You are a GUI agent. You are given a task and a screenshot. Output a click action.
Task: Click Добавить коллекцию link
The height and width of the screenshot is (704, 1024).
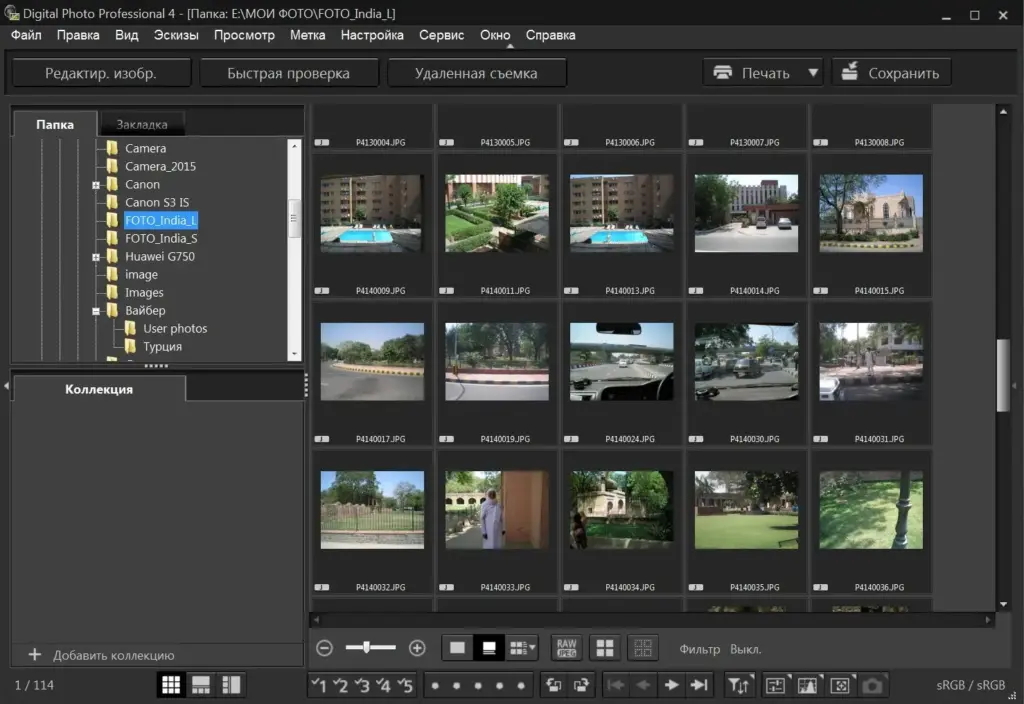click(114, 655)
